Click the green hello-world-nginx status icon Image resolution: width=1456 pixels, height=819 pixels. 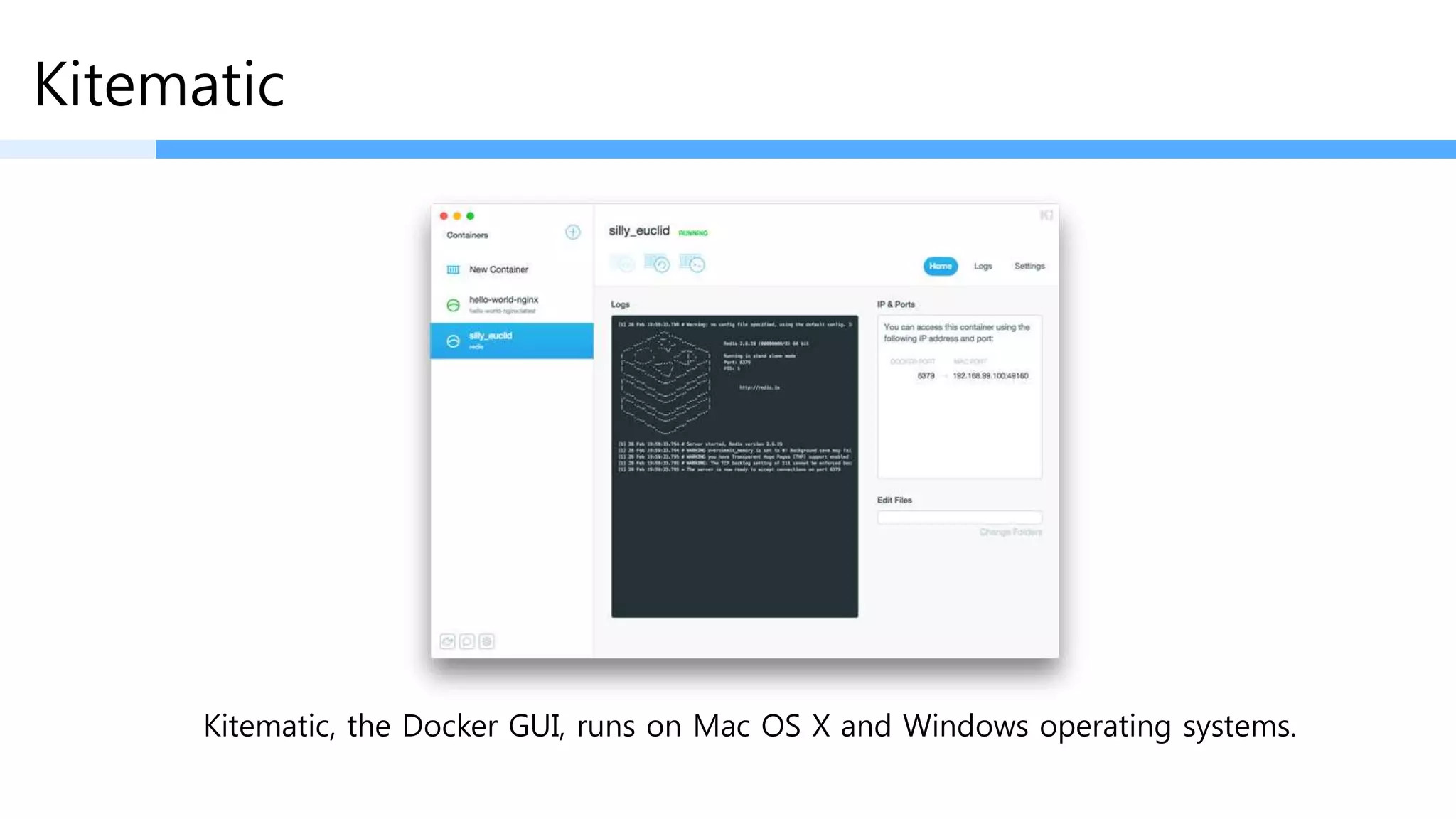point(453,305)
